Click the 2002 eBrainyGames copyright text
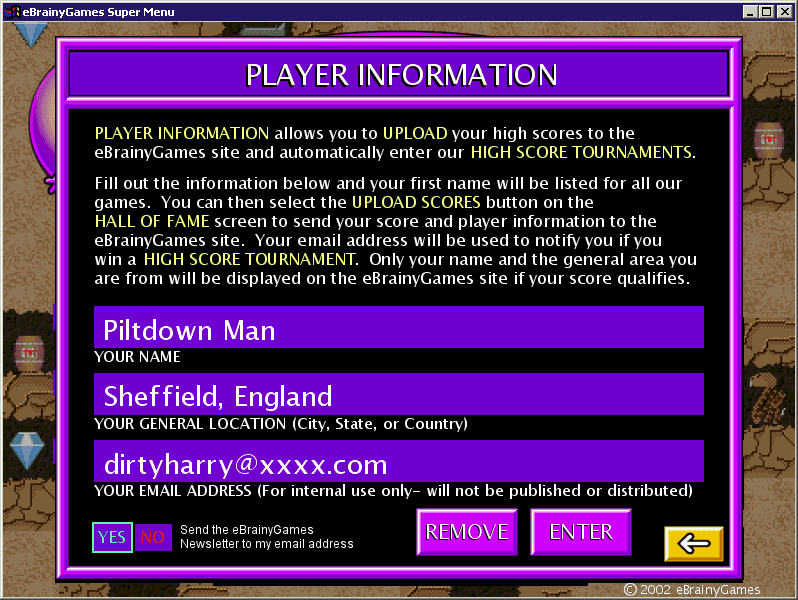 692,589
